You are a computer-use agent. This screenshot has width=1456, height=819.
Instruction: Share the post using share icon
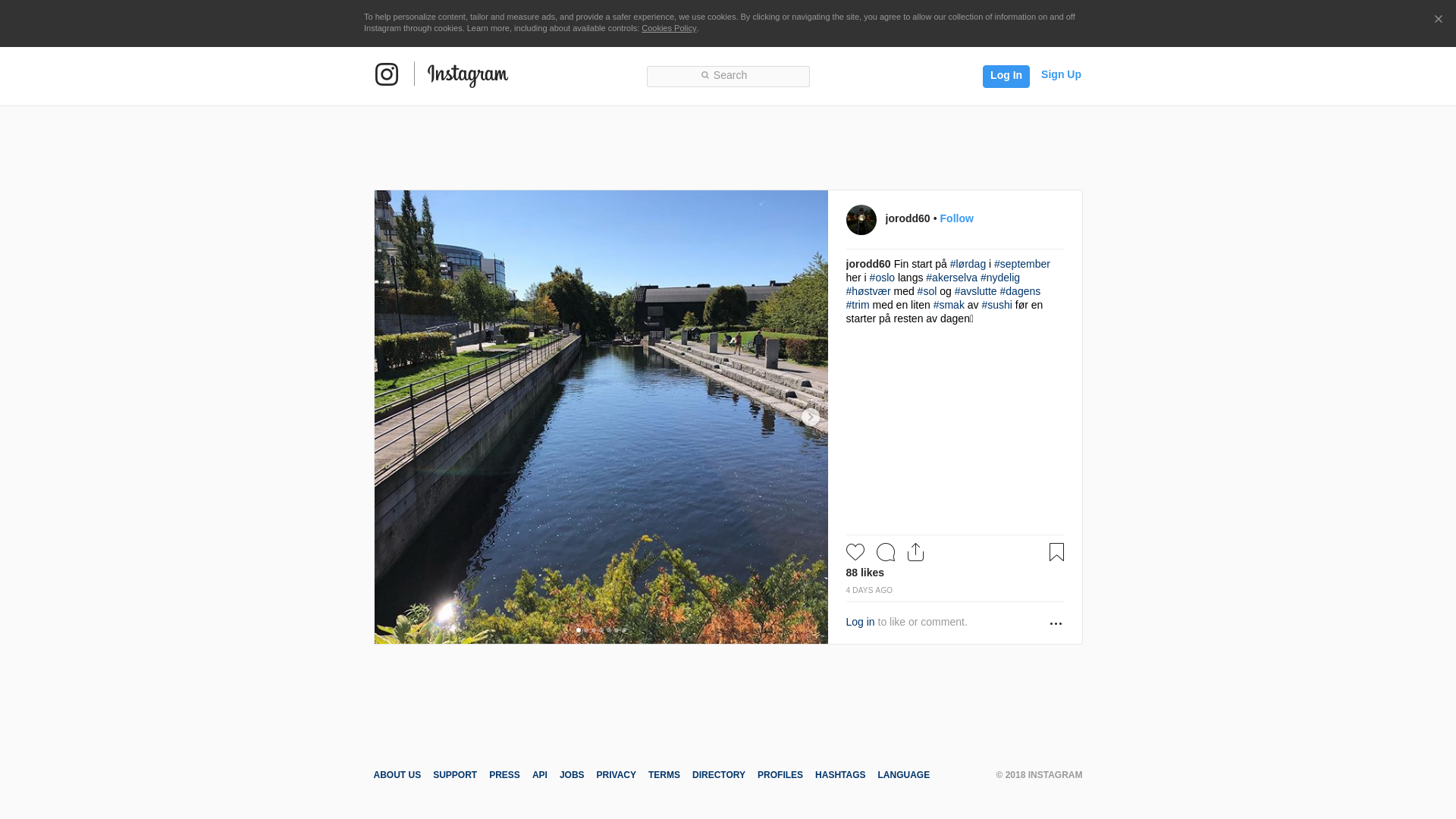point(915,552)
